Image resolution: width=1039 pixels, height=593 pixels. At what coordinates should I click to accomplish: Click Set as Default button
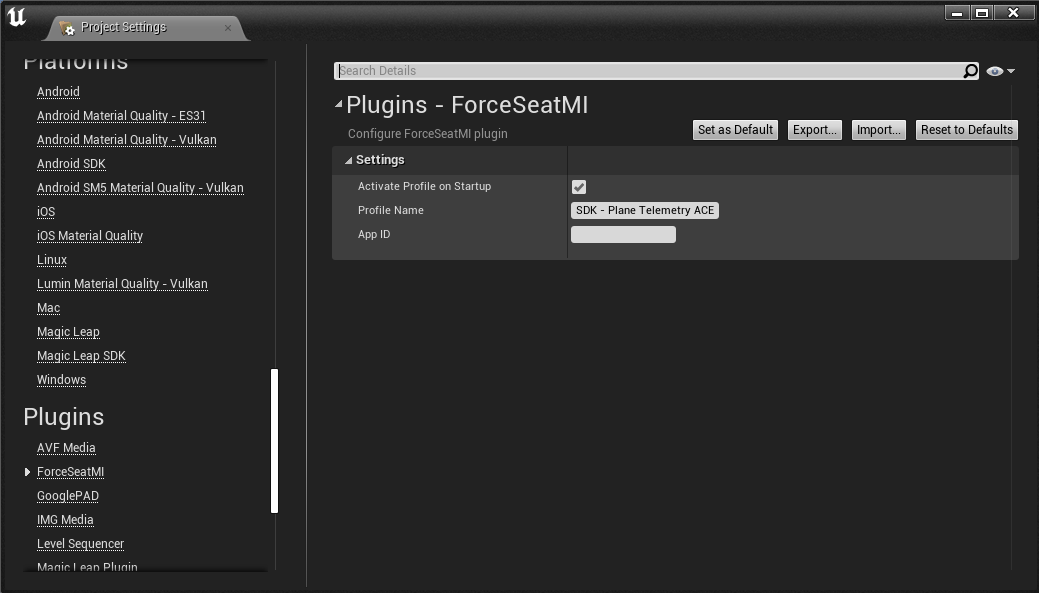[735, 130]
